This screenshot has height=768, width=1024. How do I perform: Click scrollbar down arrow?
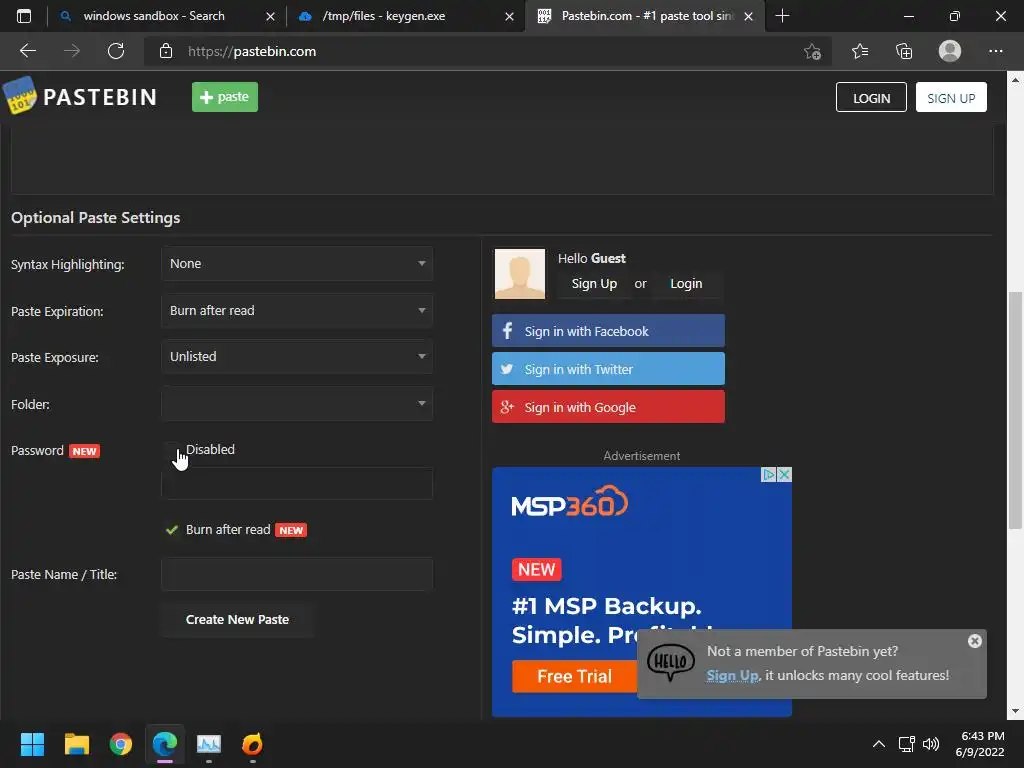point(1015,711)
